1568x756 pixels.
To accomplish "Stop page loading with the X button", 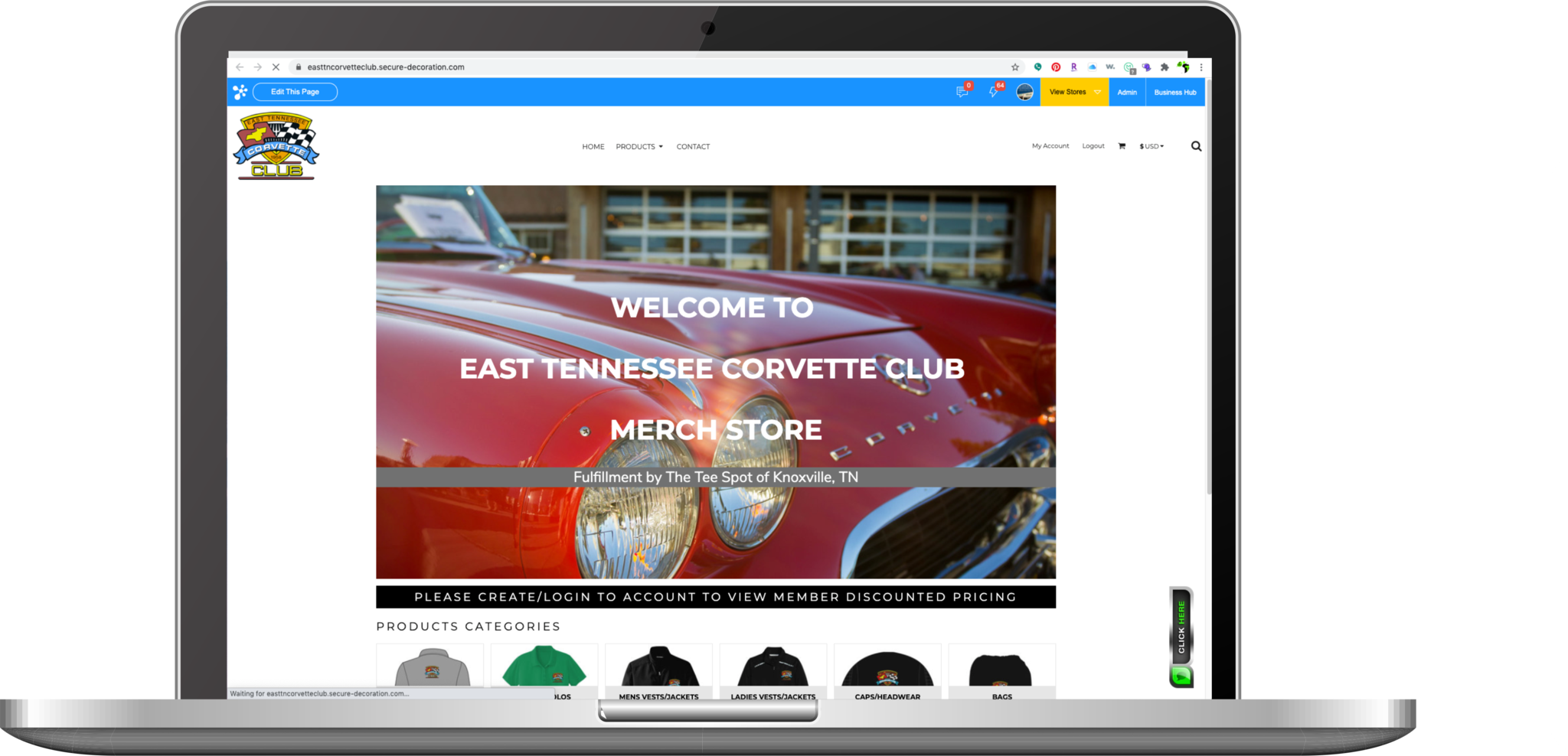I will pos(276,67).
